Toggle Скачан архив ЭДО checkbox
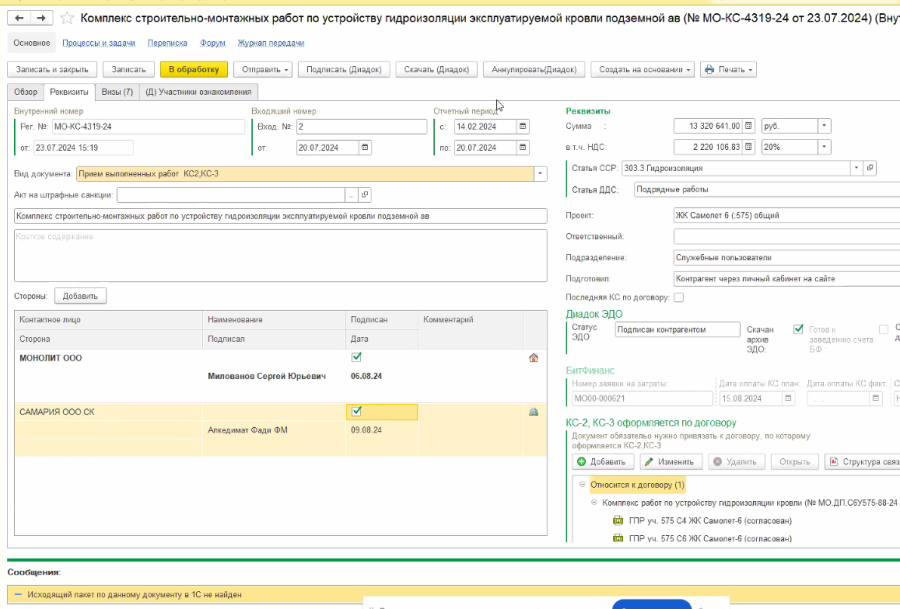 click(x=798, y=329)
